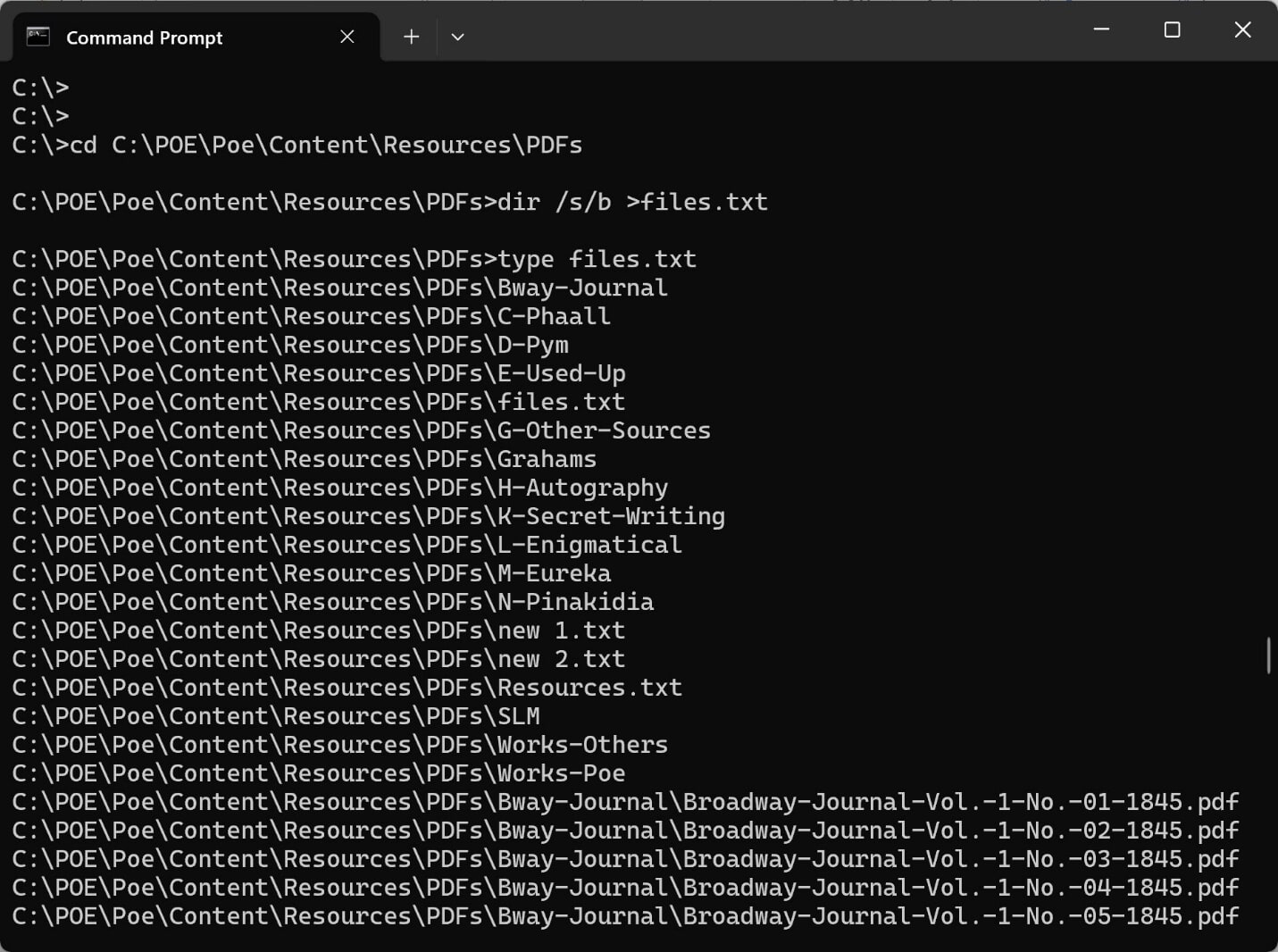Viewport: 1278px width, 952px height.
Task: Click the dir /s/b >files.txt command line
Action: (388, 202)
